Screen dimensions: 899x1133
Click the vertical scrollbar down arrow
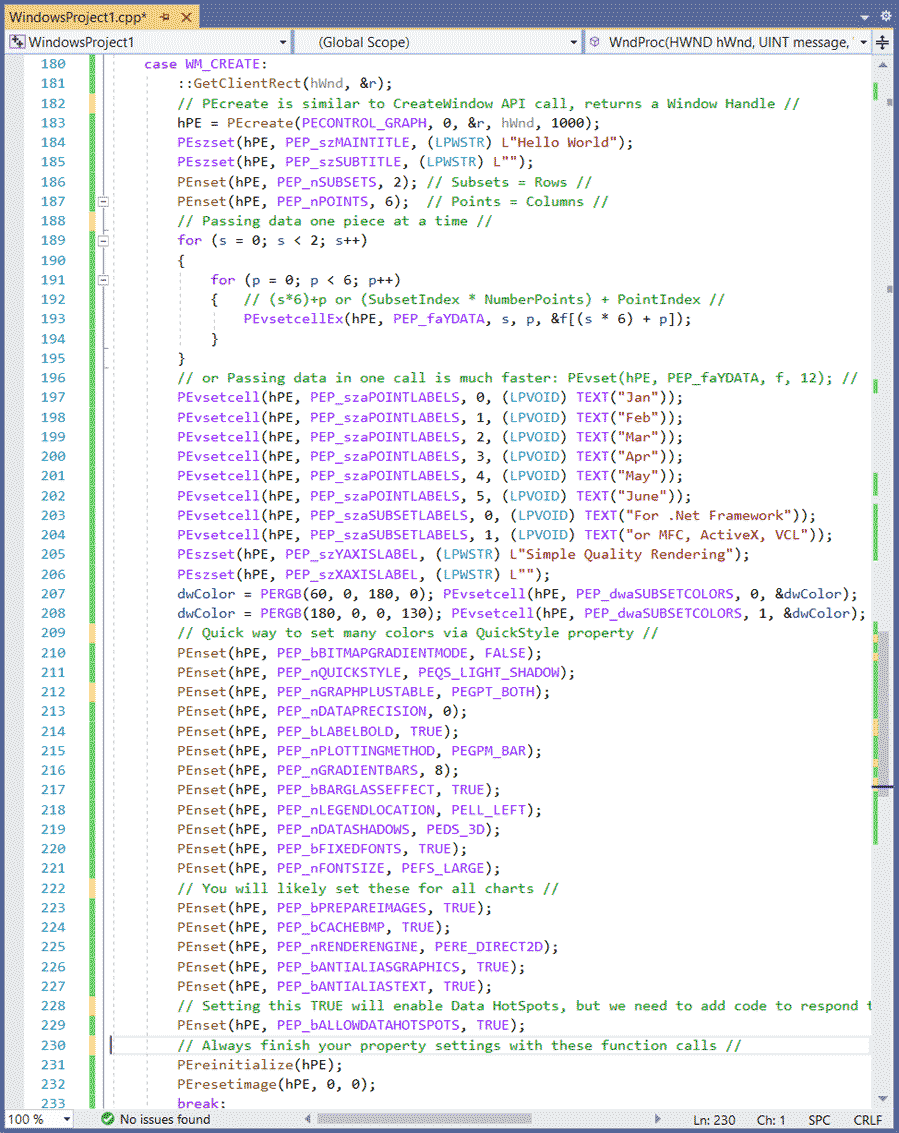pos(884,1100)
